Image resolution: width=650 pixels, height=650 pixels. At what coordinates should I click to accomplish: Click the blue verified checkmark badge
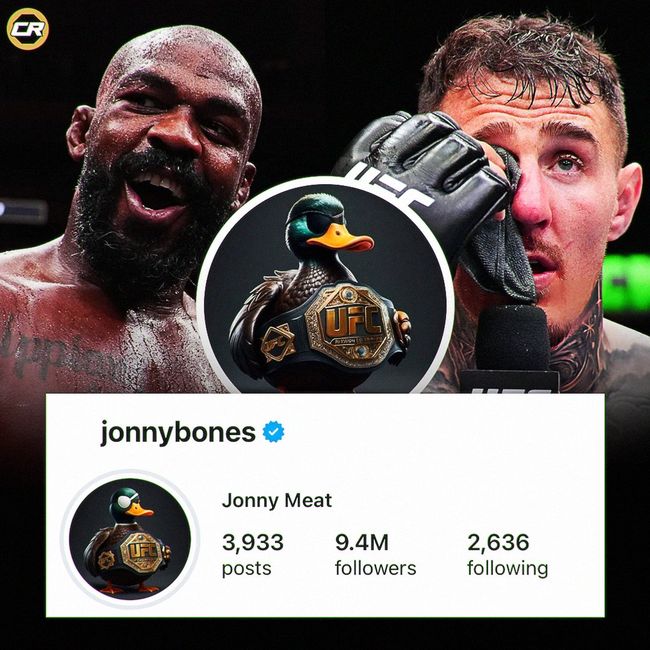[x=274, y=432]
